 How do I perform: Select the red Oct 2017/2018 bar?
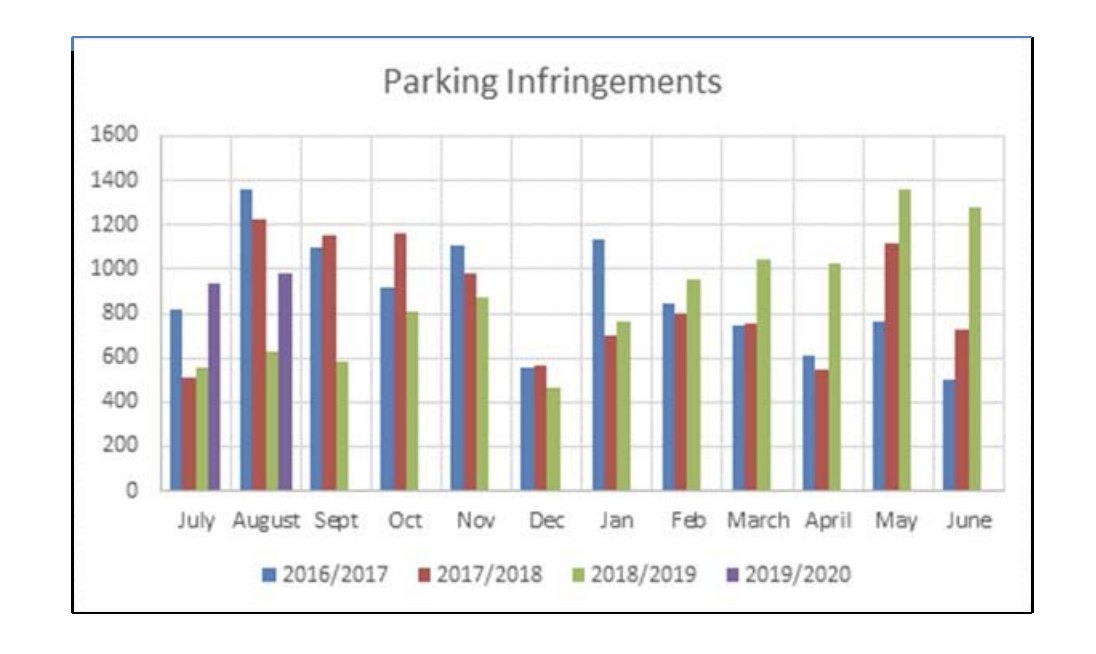[400, 362]
